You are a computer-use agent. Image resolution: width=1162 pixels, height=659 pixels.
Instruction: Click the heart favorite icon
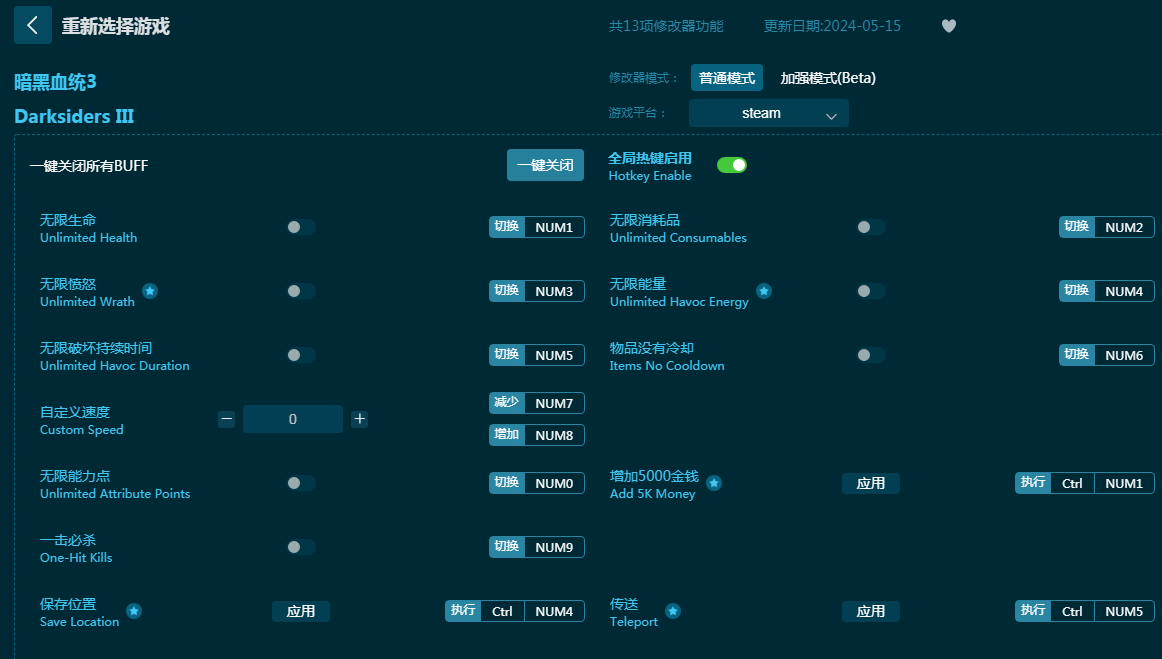click(x=949, y=26)
